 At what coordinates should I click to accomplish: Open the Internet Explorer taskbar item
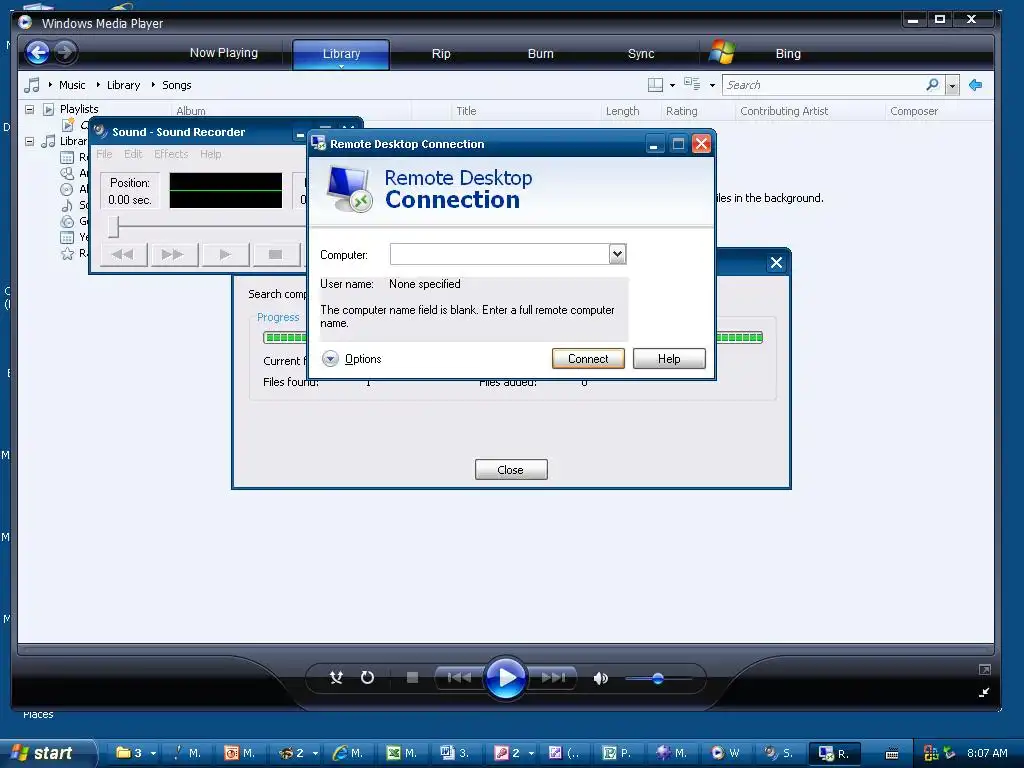[x=348, y=753]
